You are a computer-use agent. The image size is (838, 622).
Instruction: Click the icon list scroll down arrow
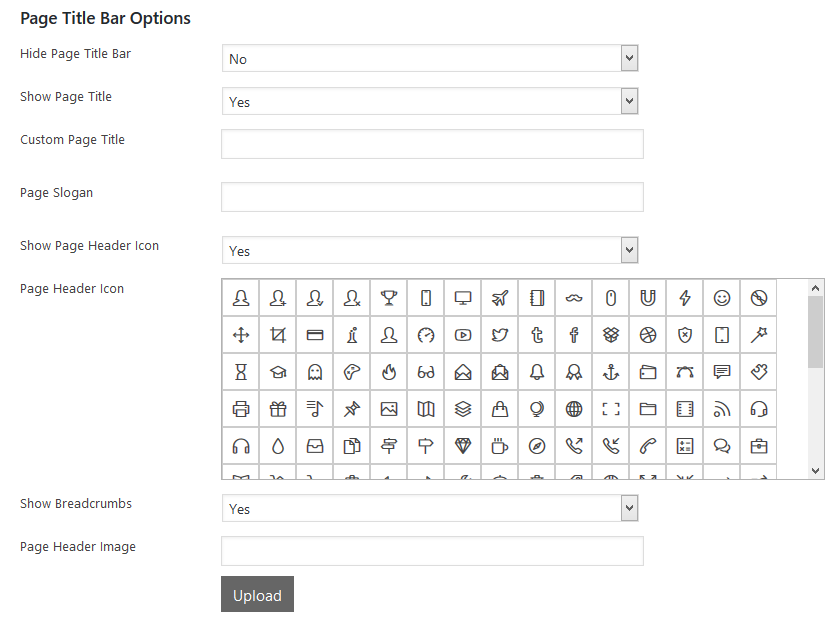816,470
